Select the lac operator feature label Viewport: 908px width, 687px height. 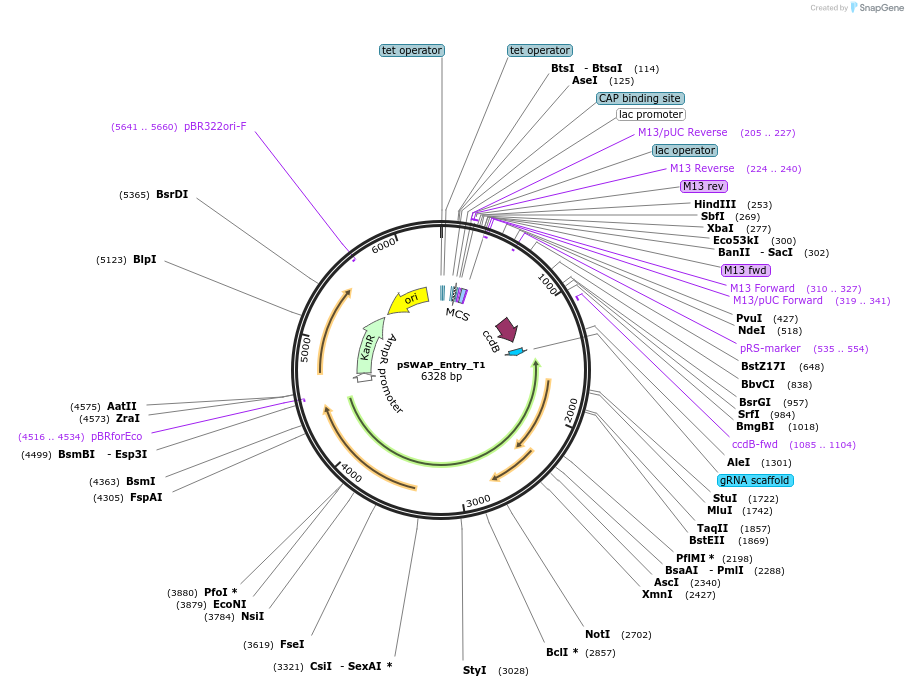[x=684, y=150]
